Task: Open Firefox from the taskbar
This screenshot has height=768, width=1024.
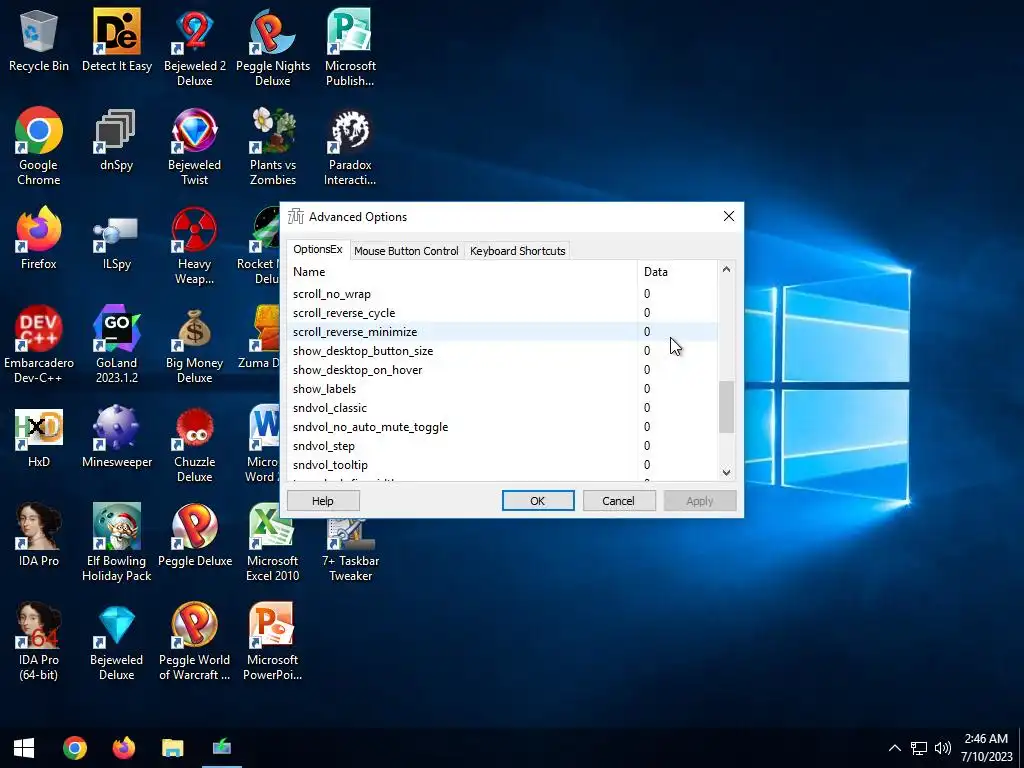Action: click(x=123, y=748)
